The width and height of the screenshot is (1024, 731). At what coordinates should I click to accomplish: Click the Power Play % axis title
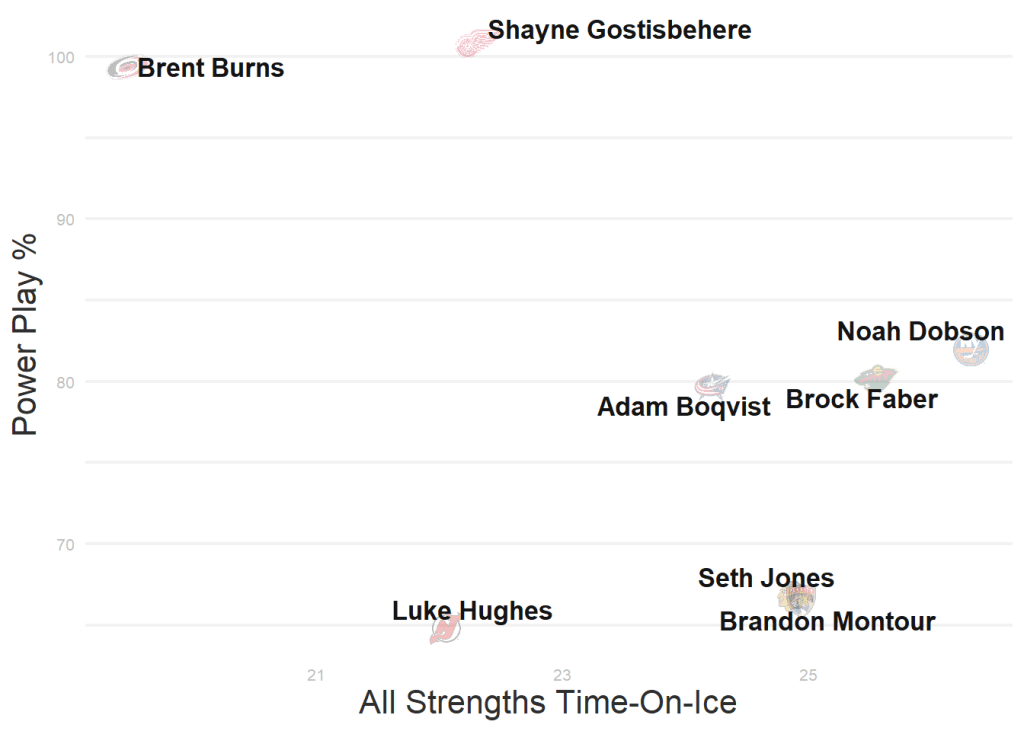[25, 335]
